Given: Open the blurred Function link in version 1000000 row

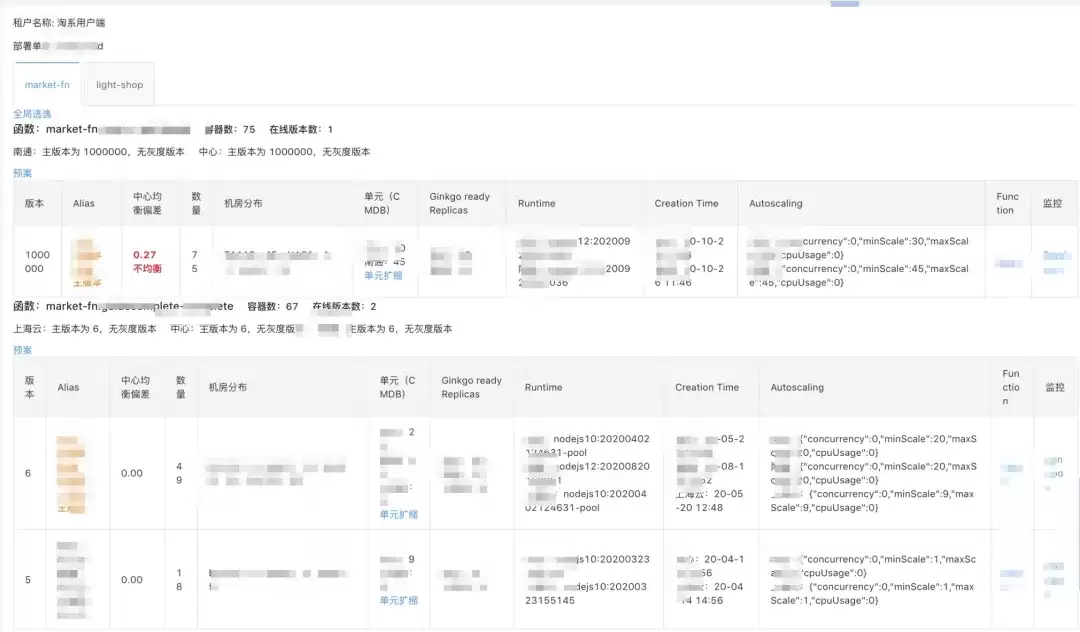Looking at the screenshot, I should coord(1008,263).
